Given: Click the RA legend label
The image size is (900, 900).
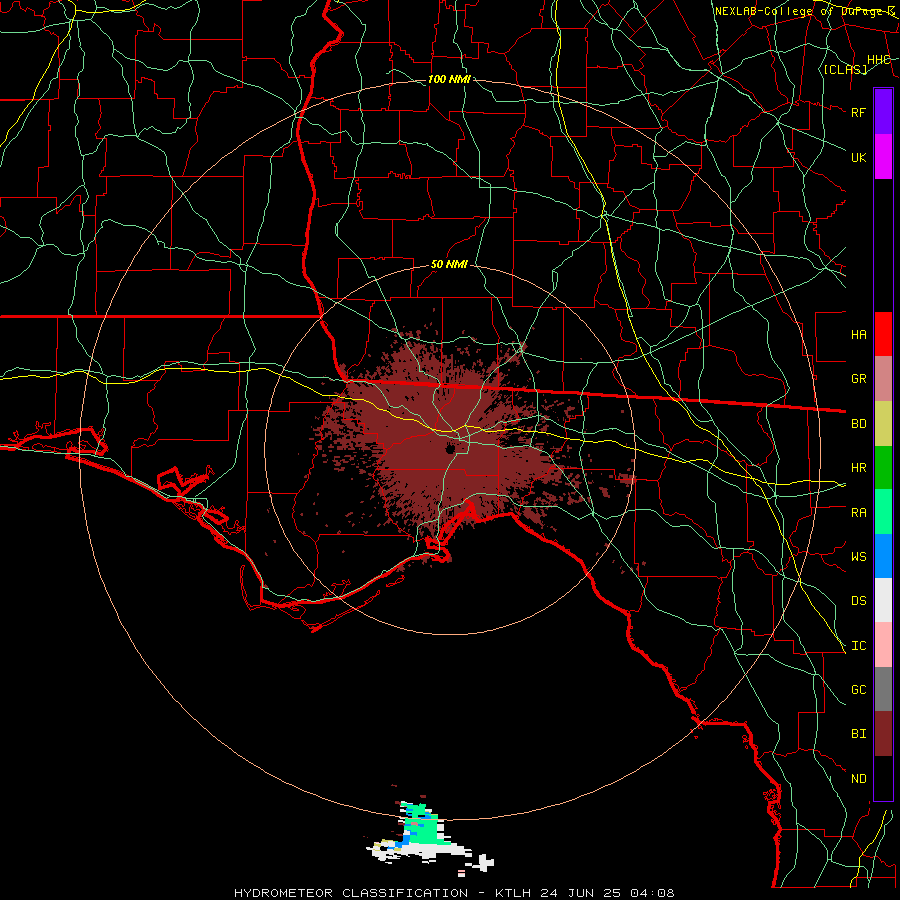Looking at the screenshot, I should 859,513.
